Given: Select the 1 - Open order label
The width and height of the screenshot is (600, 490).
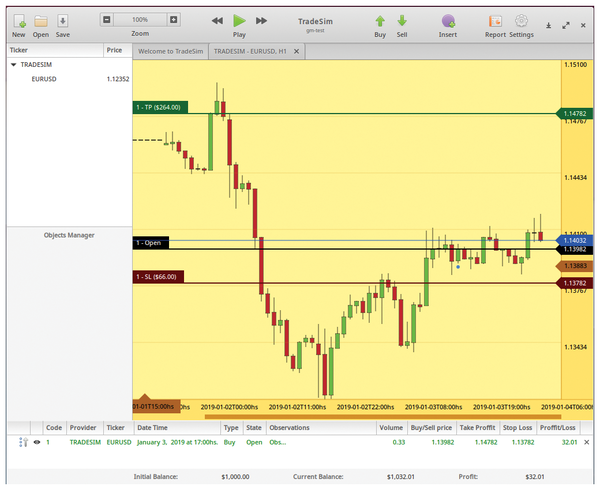Looking at the screenshot, I should pos(151,243).
